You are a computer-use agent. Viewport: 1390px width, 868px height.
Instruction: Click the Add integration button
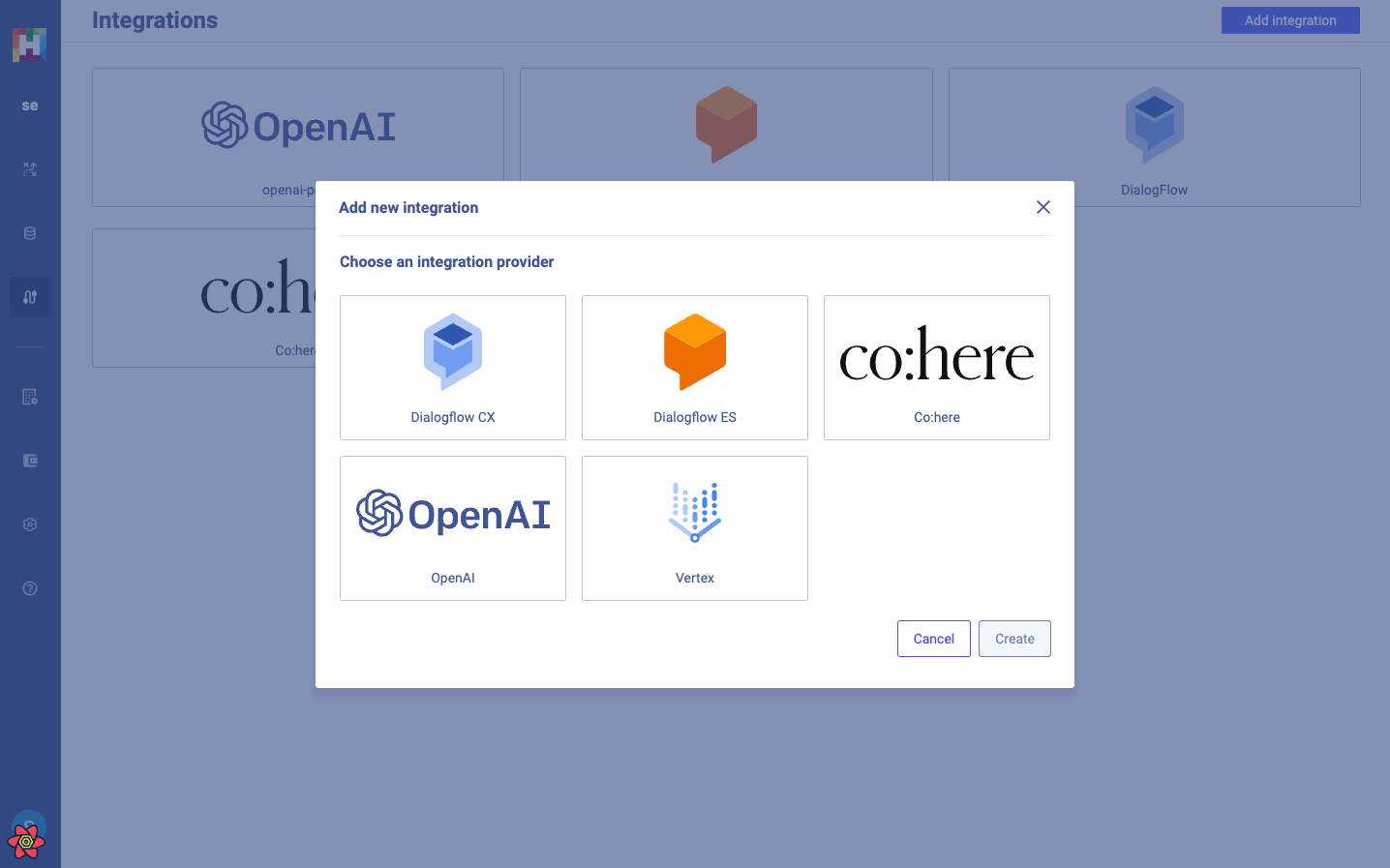(1289, 20)
